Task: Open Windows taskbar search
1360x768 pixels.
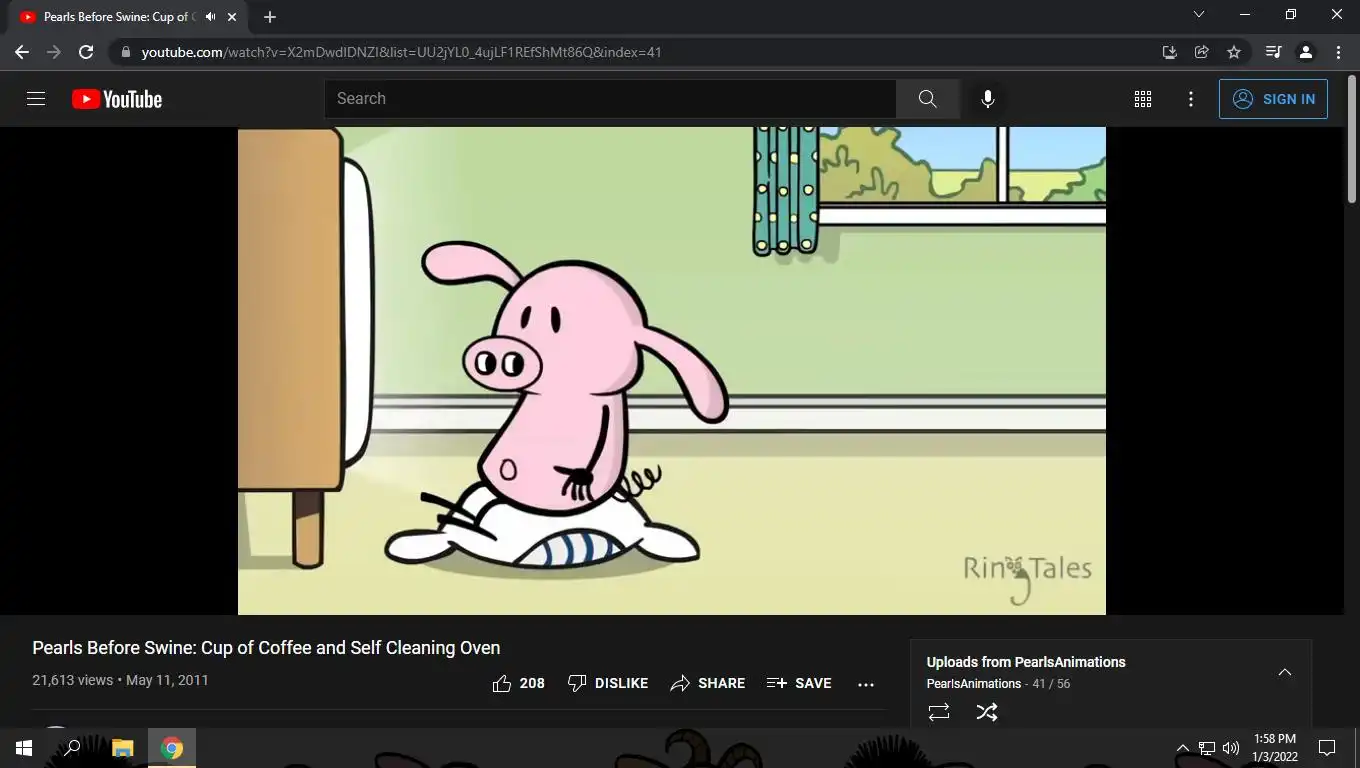Action: [72, 748]
